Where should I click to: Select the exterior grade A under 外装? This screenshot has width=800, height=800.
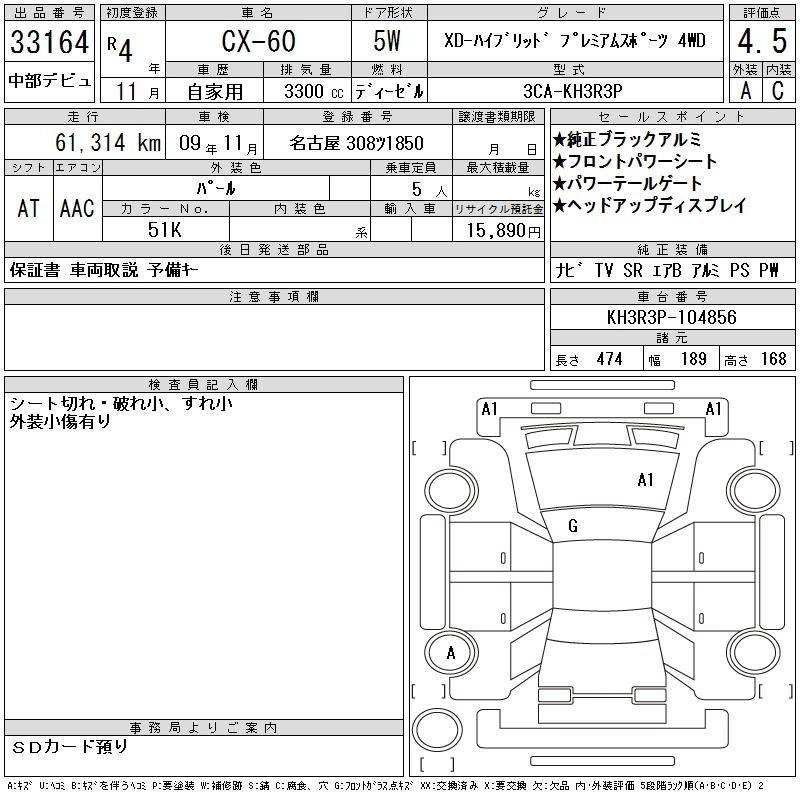[x=746, y=91]
